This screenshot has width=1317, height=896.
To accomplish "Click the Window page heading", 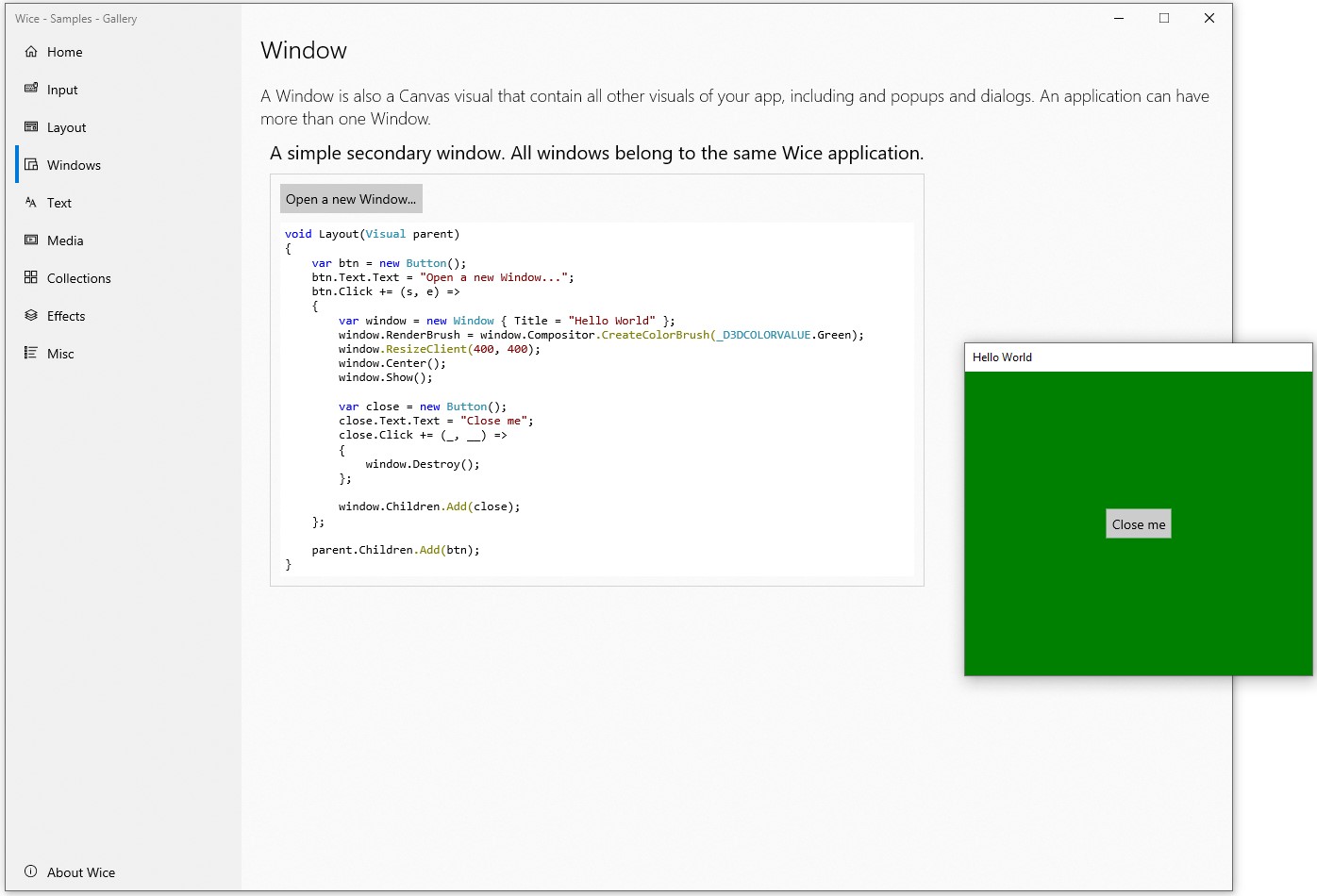I will pos(304,51).
